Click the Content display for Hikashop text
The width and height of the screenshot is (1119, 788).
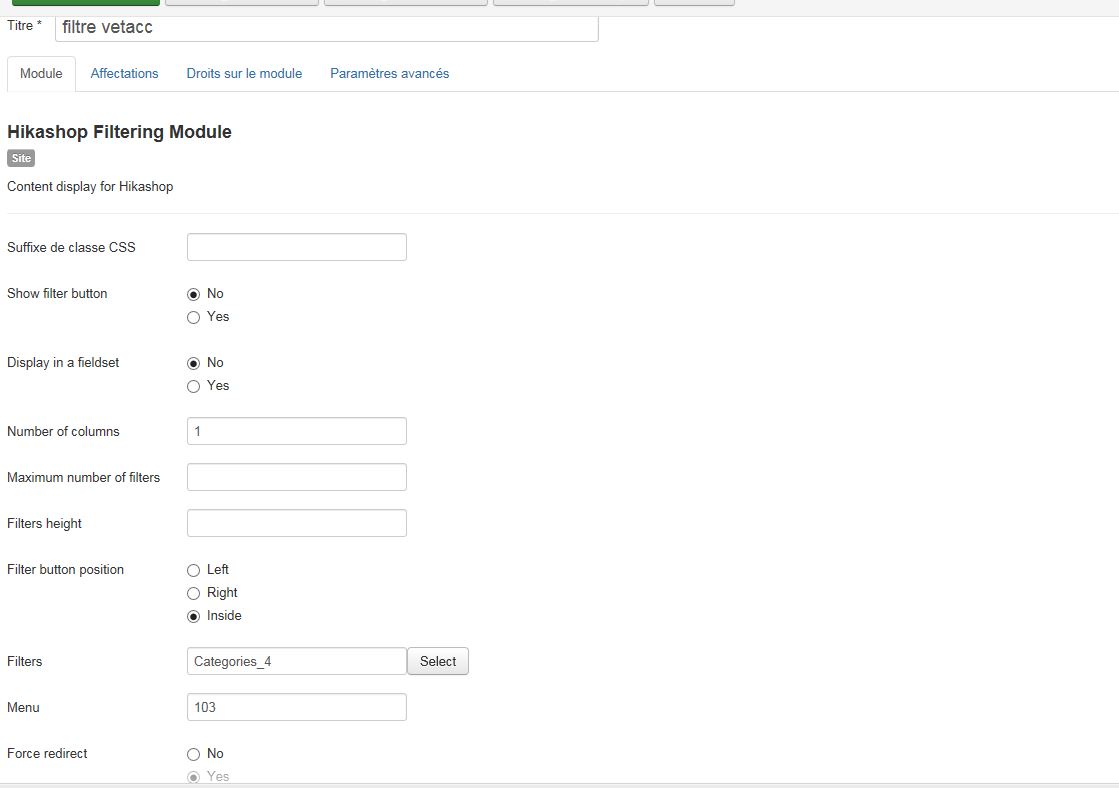point(90,186)
